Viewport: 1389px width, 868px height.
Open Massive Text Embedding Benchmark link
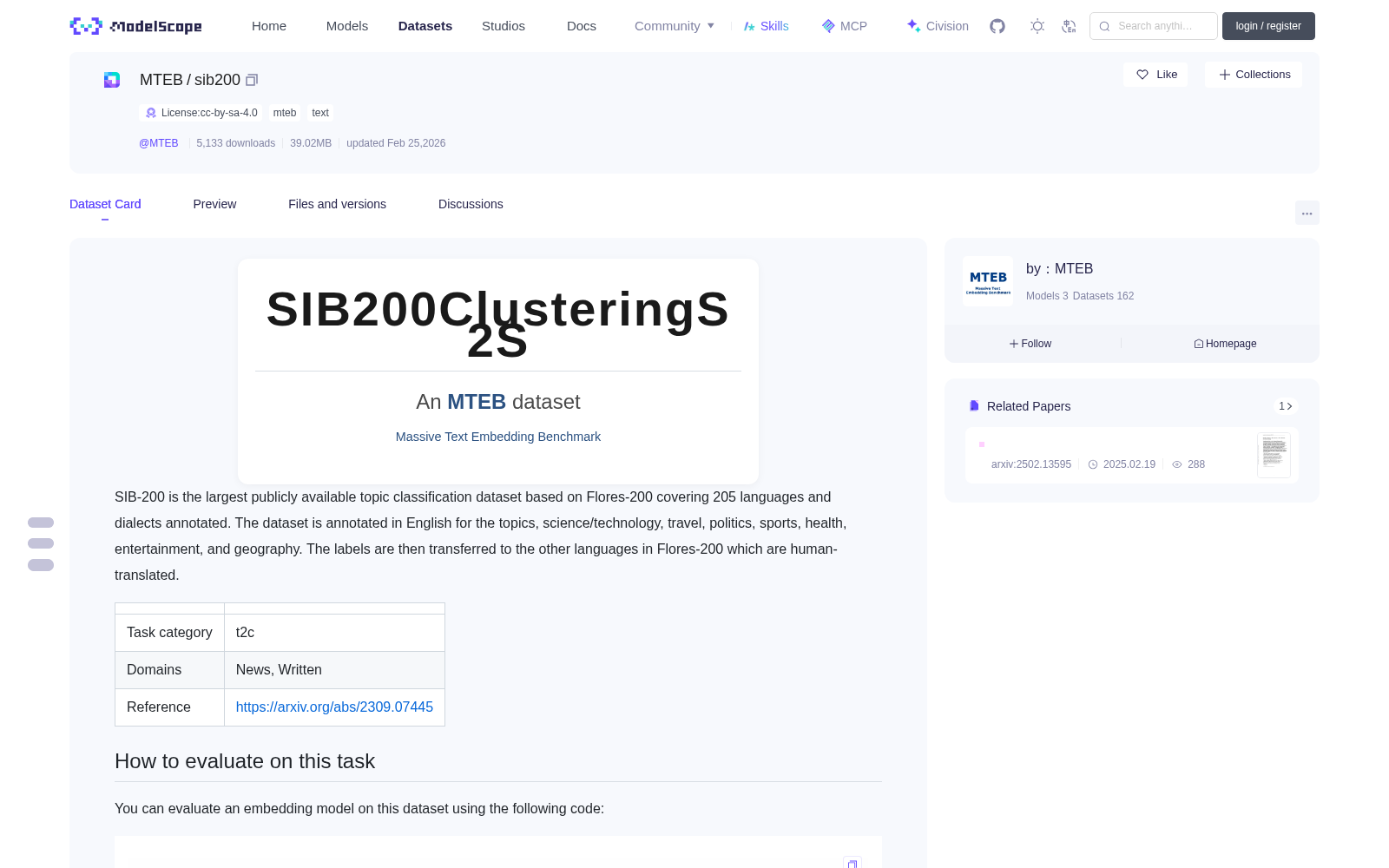click(498, 437)
